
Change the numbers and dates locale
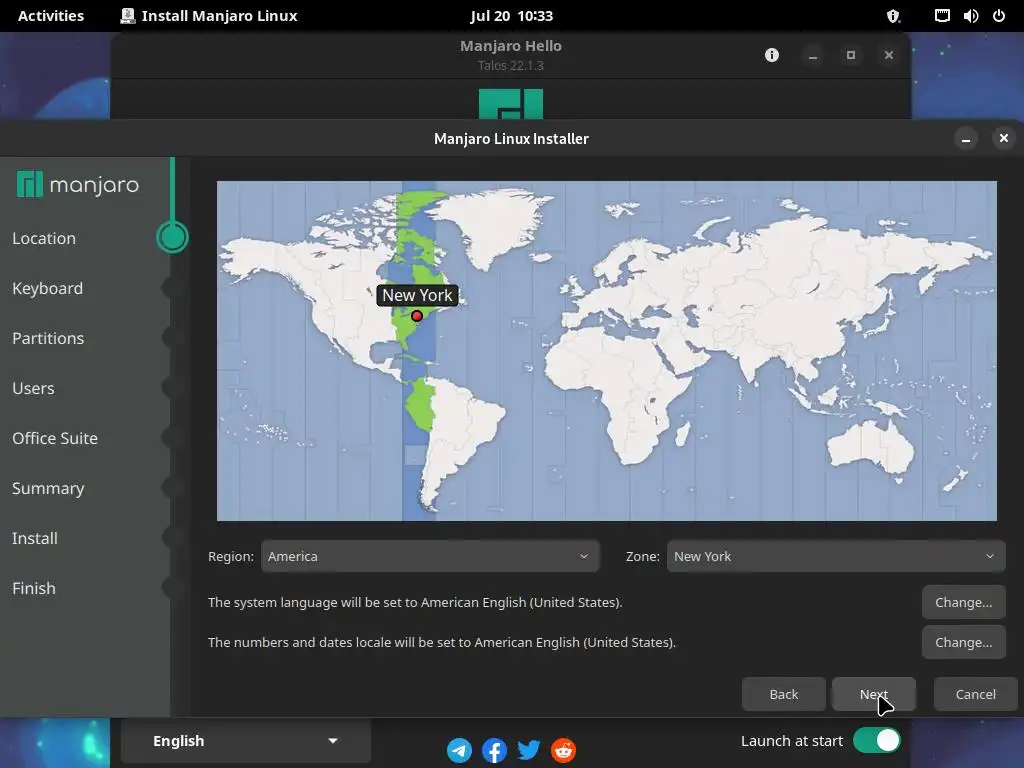coord(963,642)
